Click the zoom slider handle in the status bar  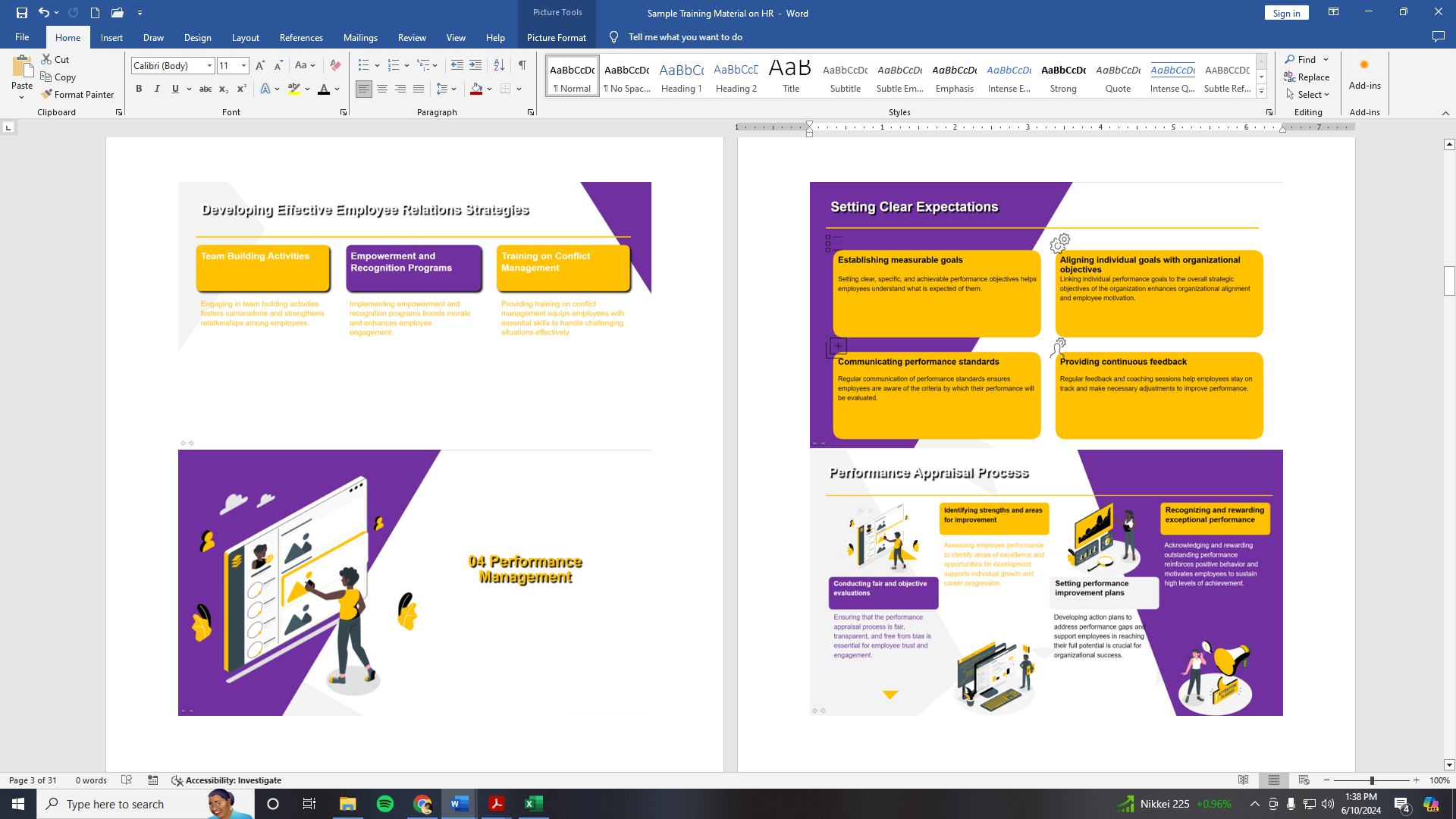click(1371, 780)
